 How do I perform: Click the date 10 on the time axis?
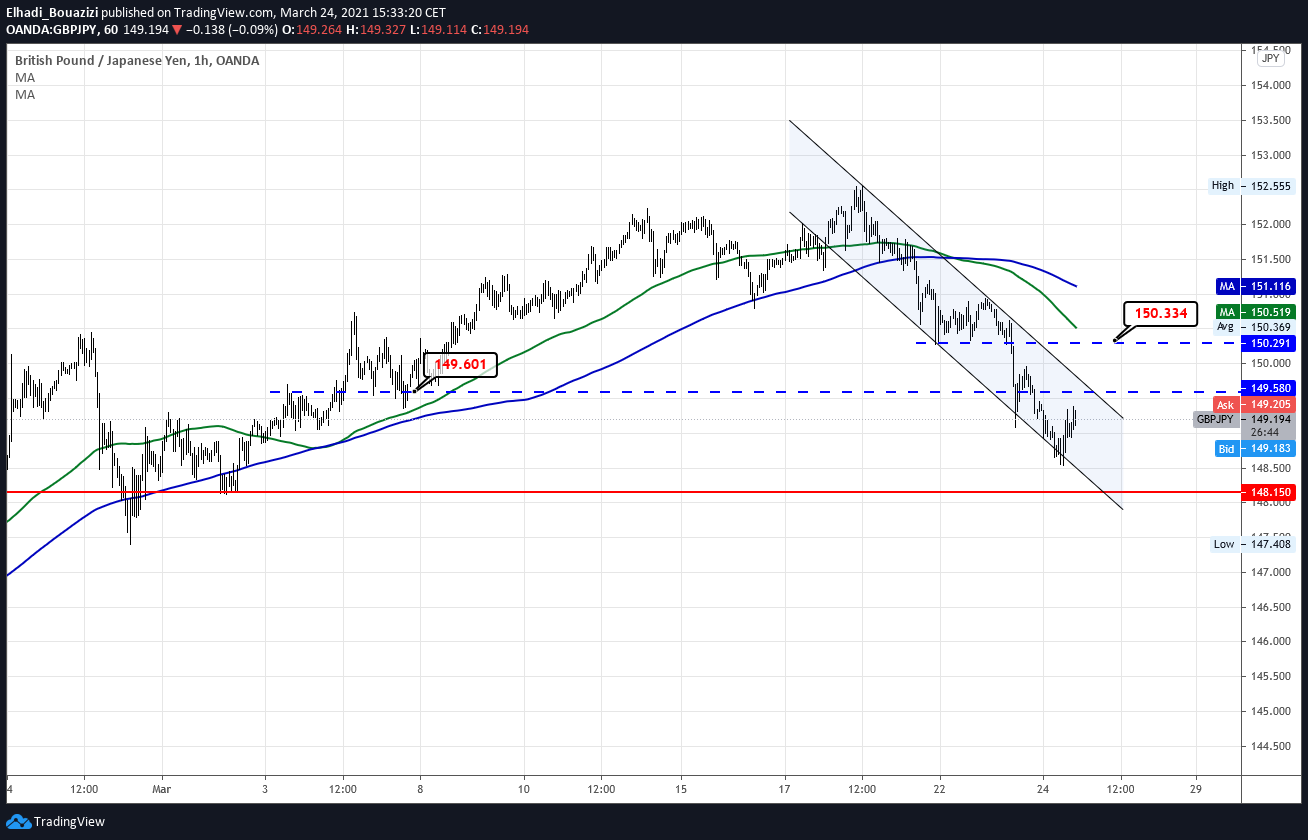(524, 789)
